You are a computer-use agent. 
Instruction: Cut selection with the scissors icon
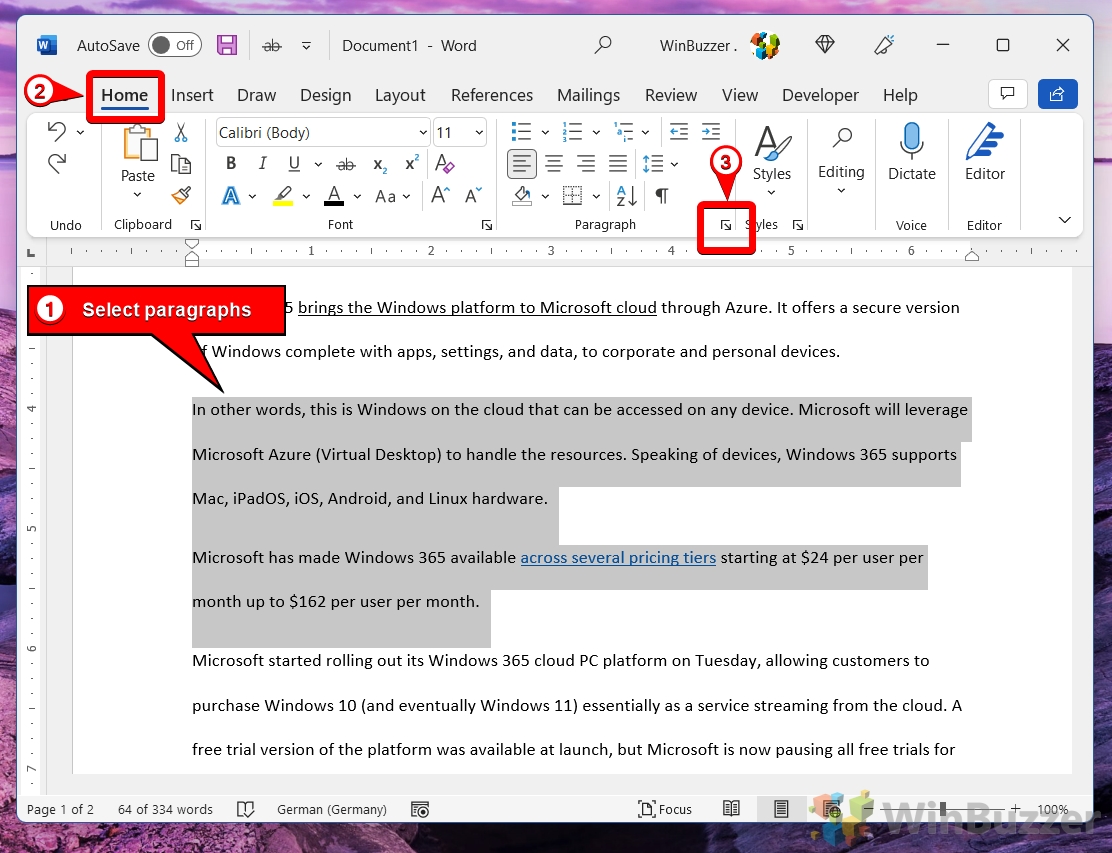point(181,132)
